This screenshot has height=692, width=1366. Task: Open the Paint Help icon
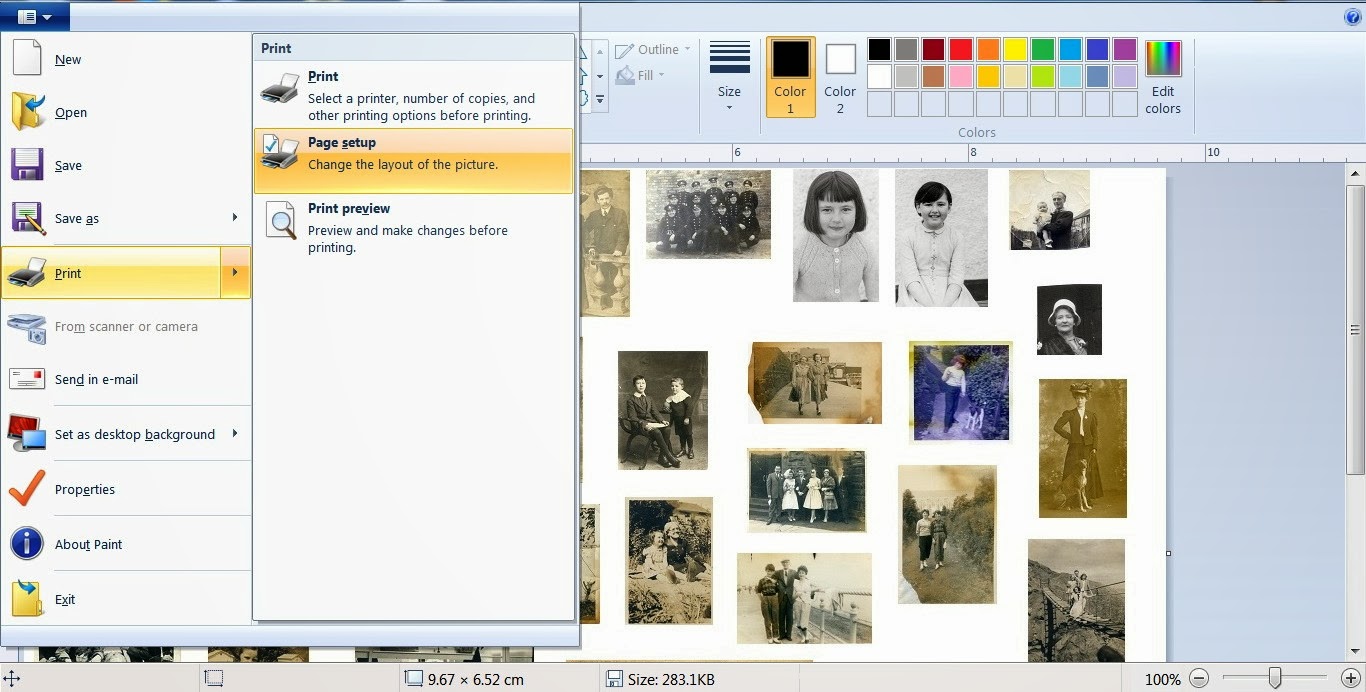pyautogui.click(x=1352, y=16)
